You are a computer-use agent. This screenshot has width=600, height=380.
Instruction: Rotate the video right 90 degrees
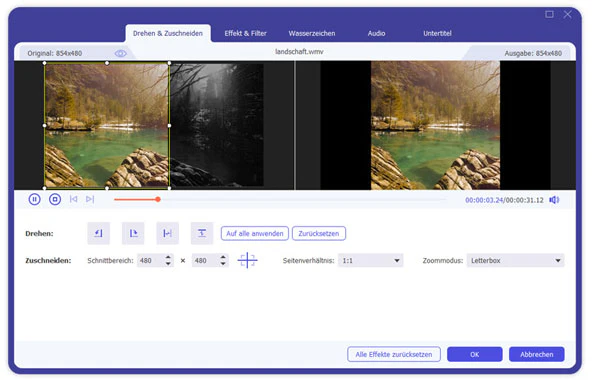pyautogui.click(x=133, y=233)
